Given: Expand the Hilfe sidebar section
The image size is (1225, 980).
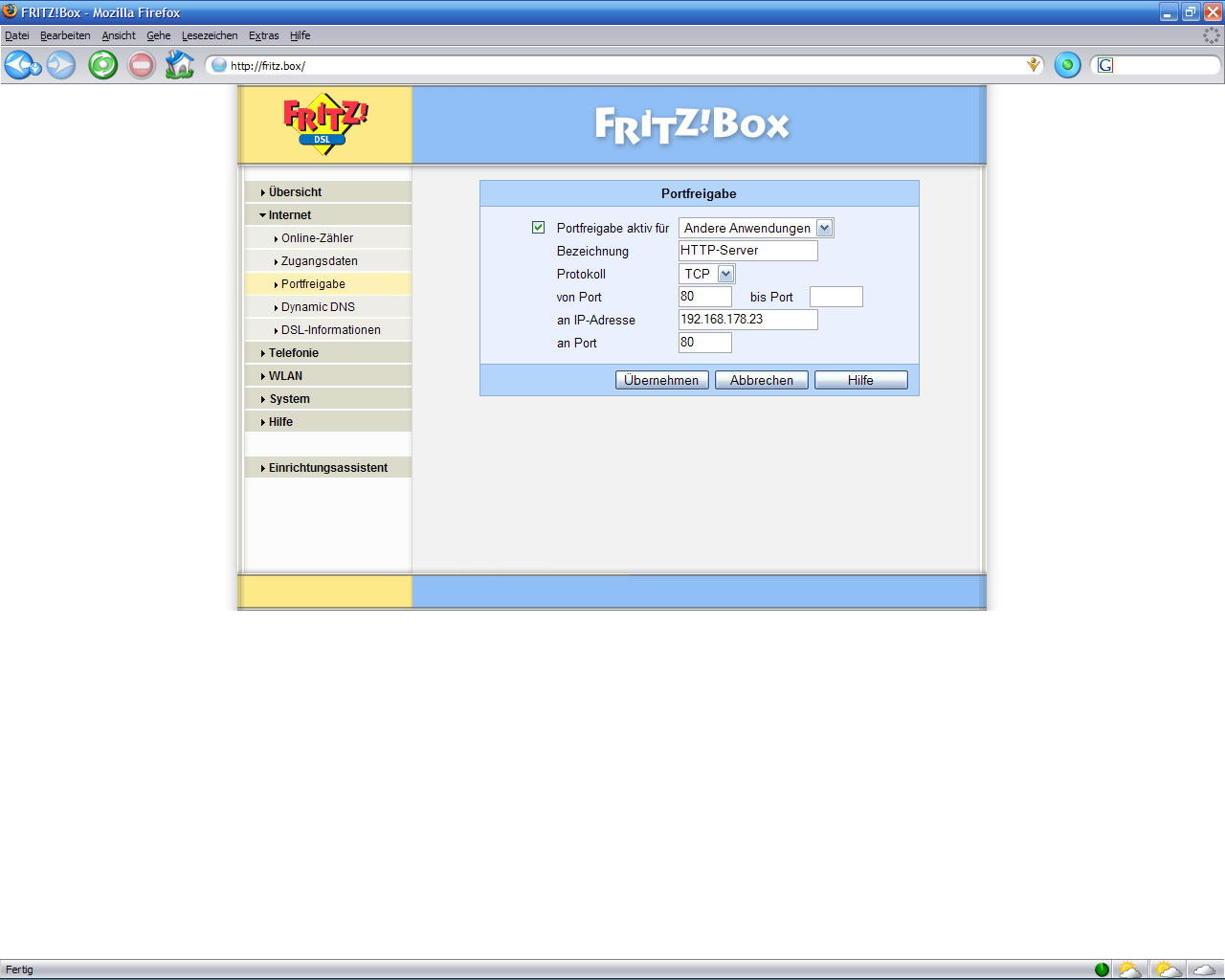Looking at the screenshot, I should click(327, 422).
